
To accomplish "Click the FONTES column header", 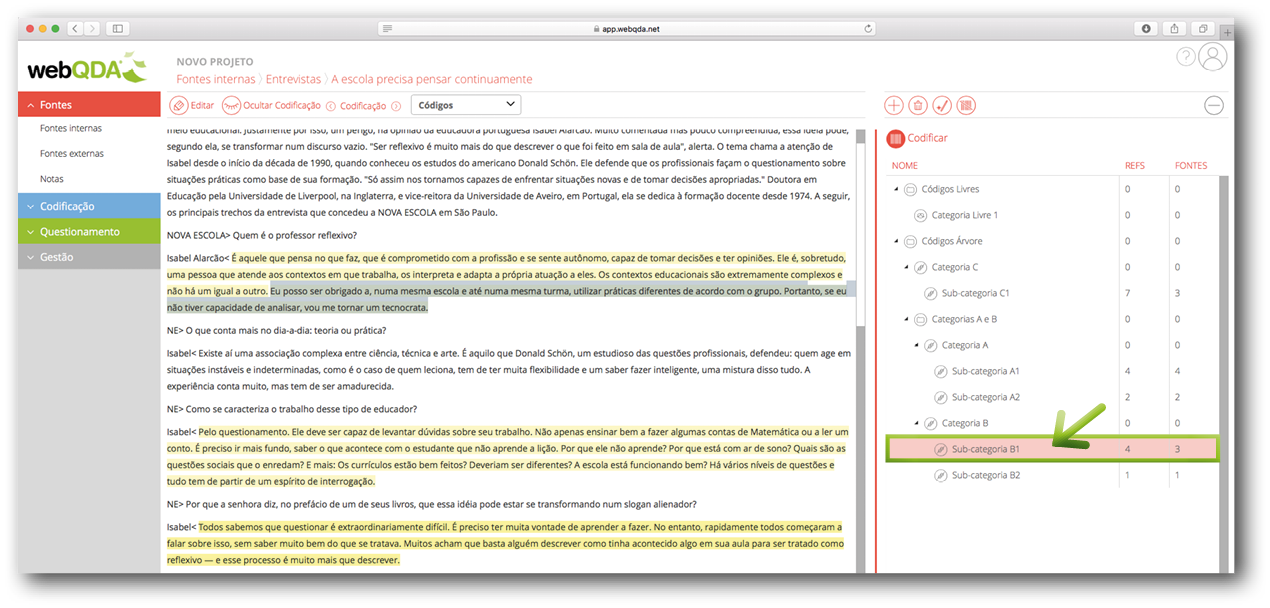I will [x=1191, y=166].
